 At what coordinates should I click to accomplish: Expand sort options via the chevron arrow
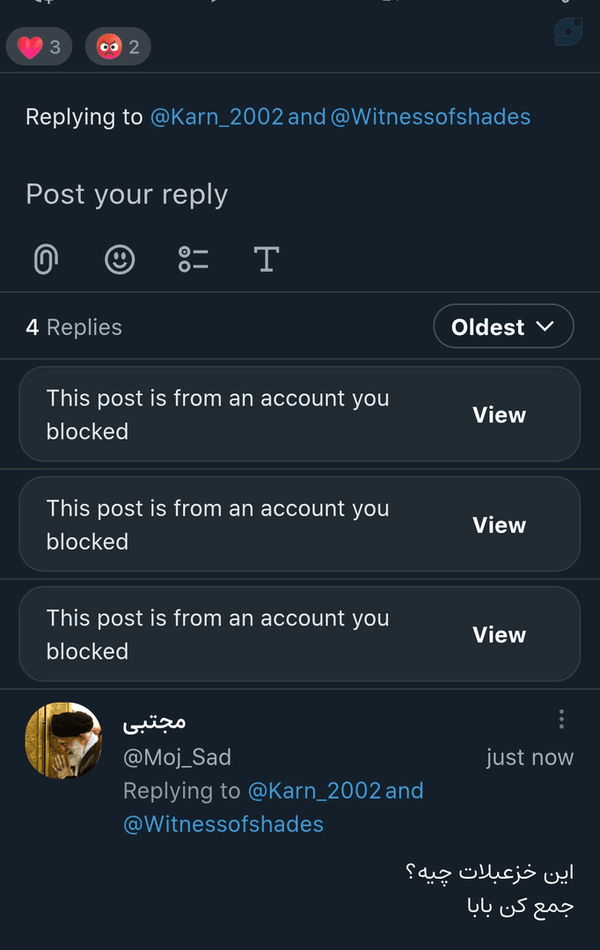(545, 327)
